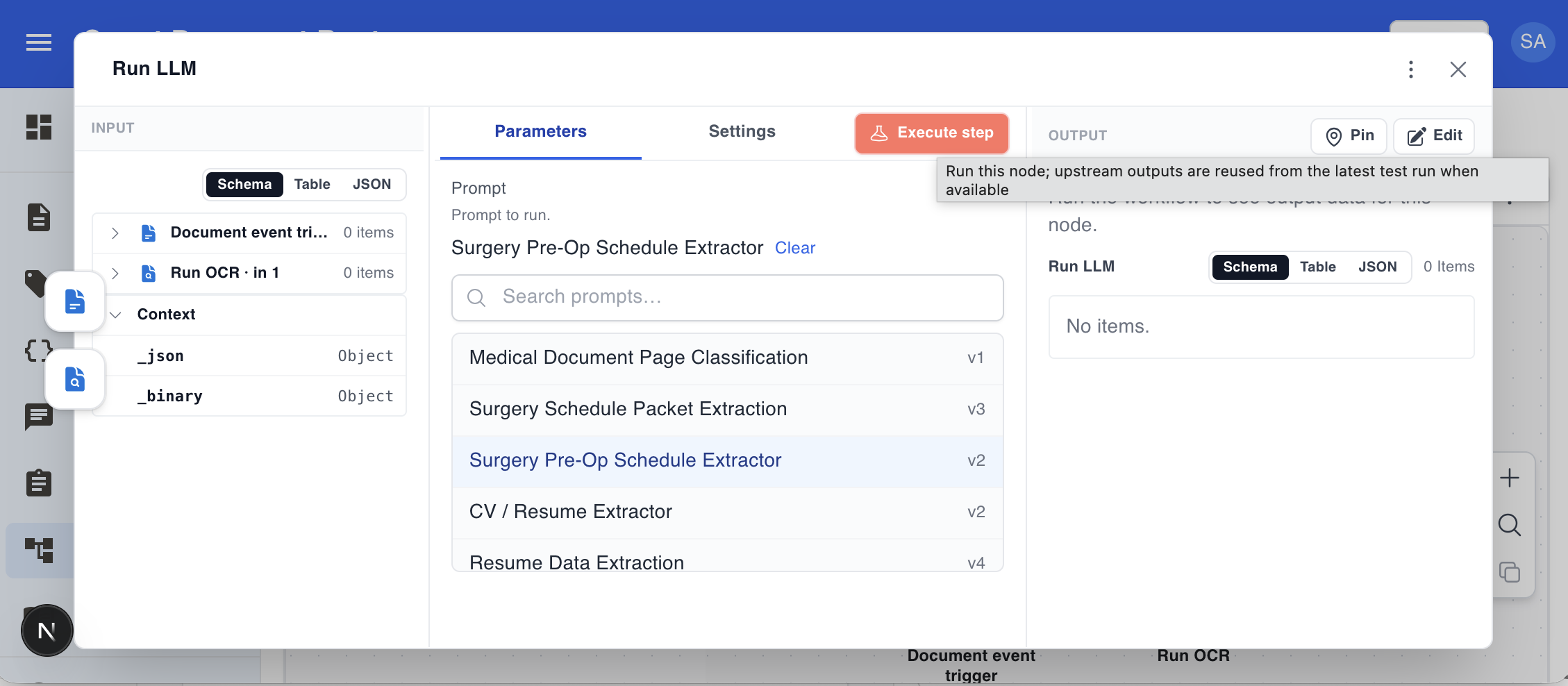Switch to the Settings tab

[742, 131]
